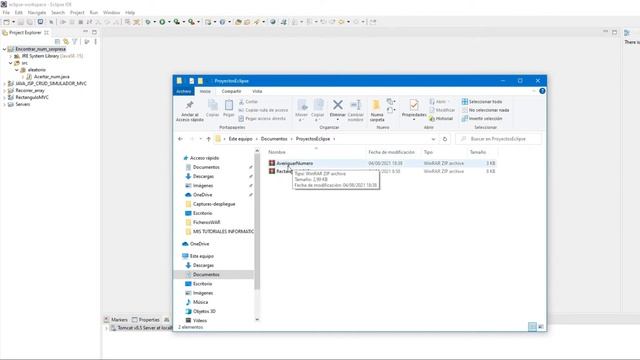Expand RectanguloMVC project node
The height and width of the screenshot is (360, 640).
[x=4, y=97]
